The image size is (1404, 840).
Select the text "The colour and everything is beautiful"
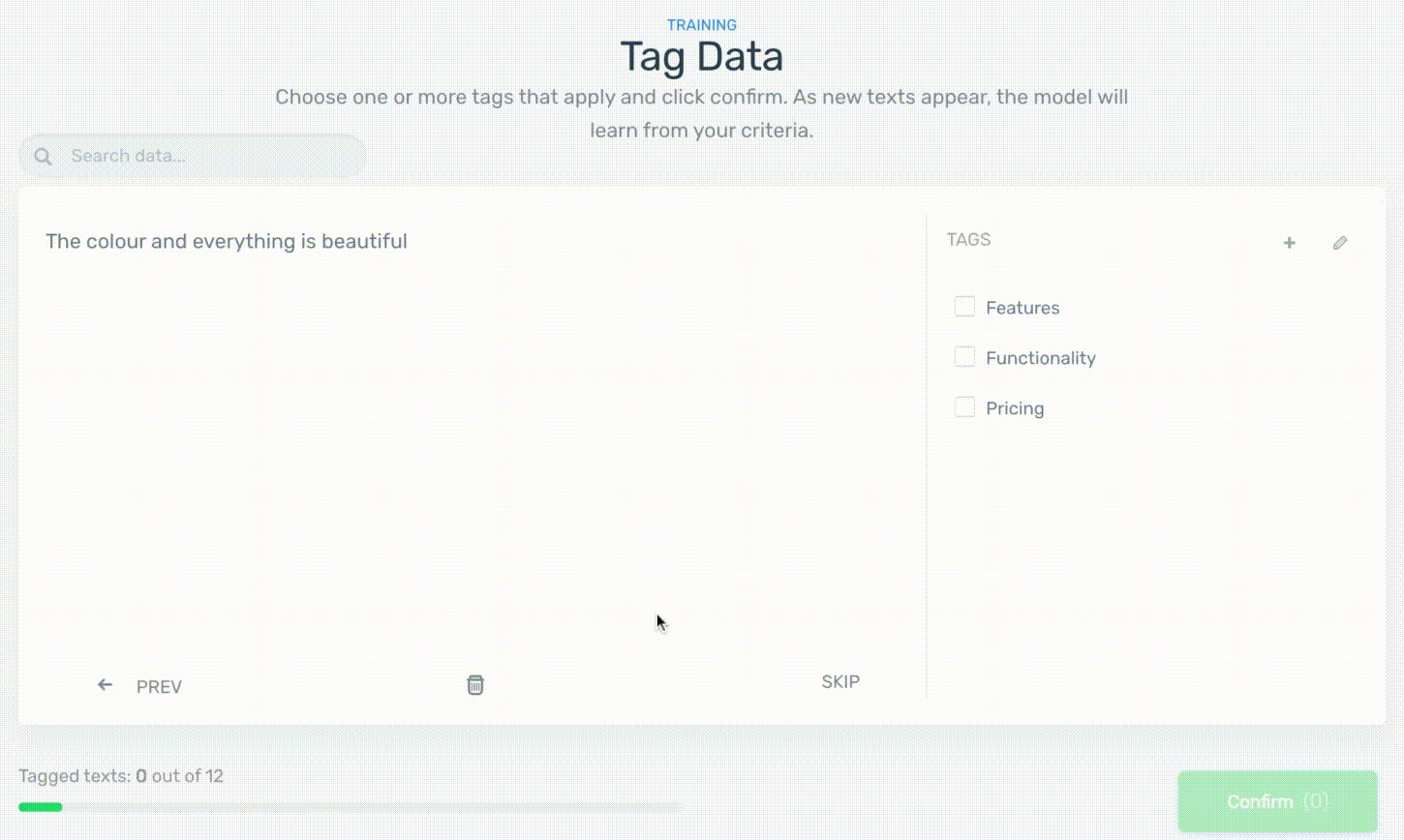coord(227,241)
